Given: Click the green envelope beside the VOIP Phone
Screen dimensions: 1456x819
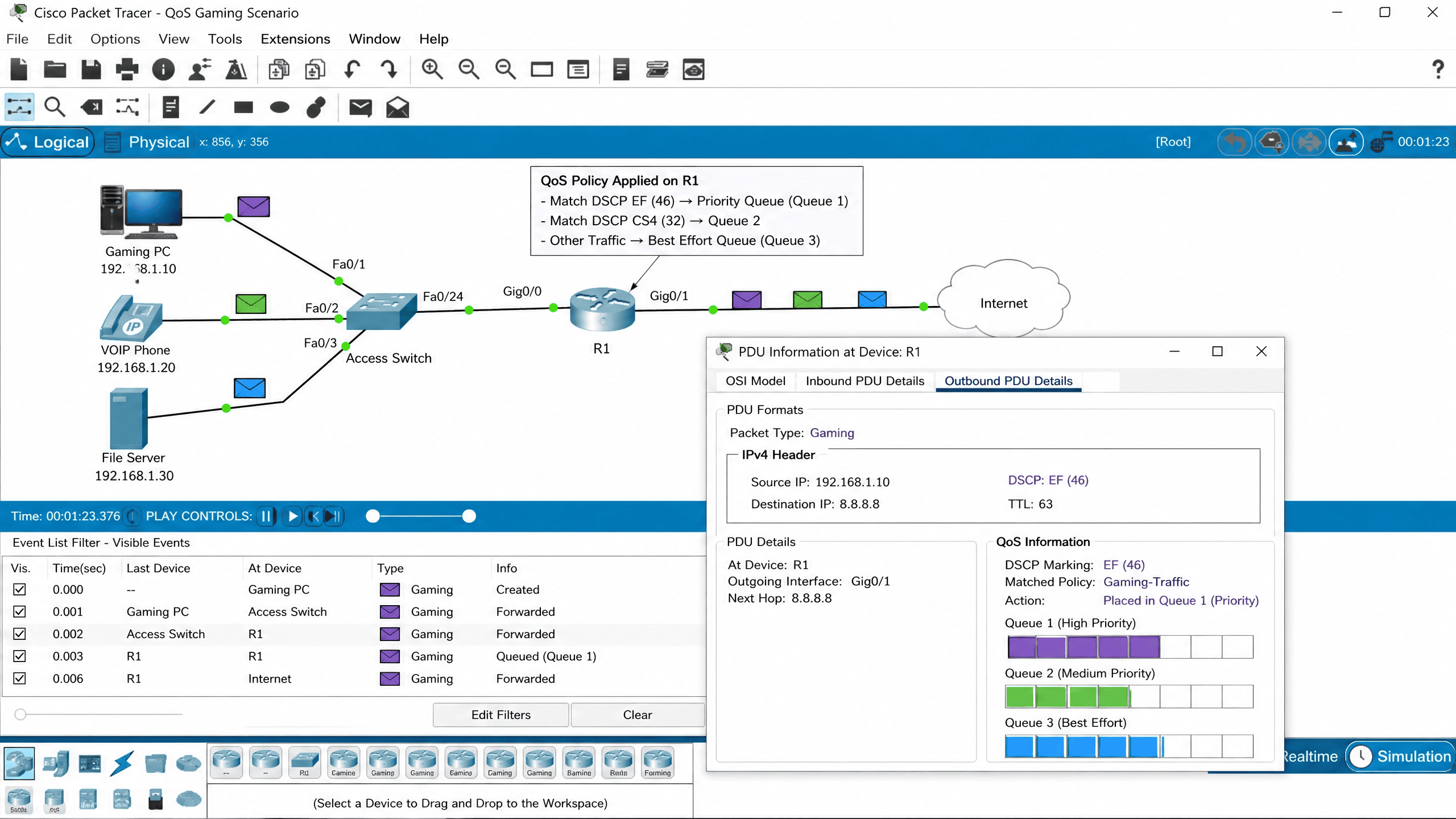Looking at the screenshot, I should [x=251, y=304].
